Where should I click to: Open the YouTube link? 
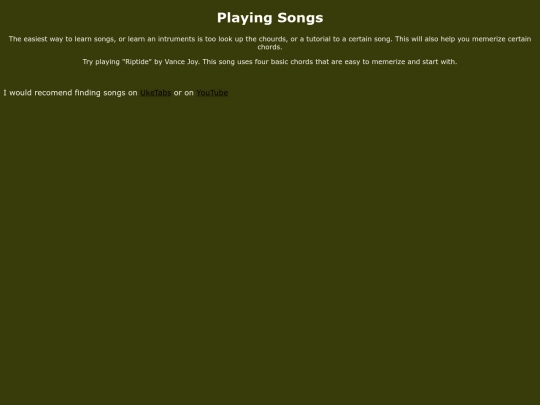(212, 93)
